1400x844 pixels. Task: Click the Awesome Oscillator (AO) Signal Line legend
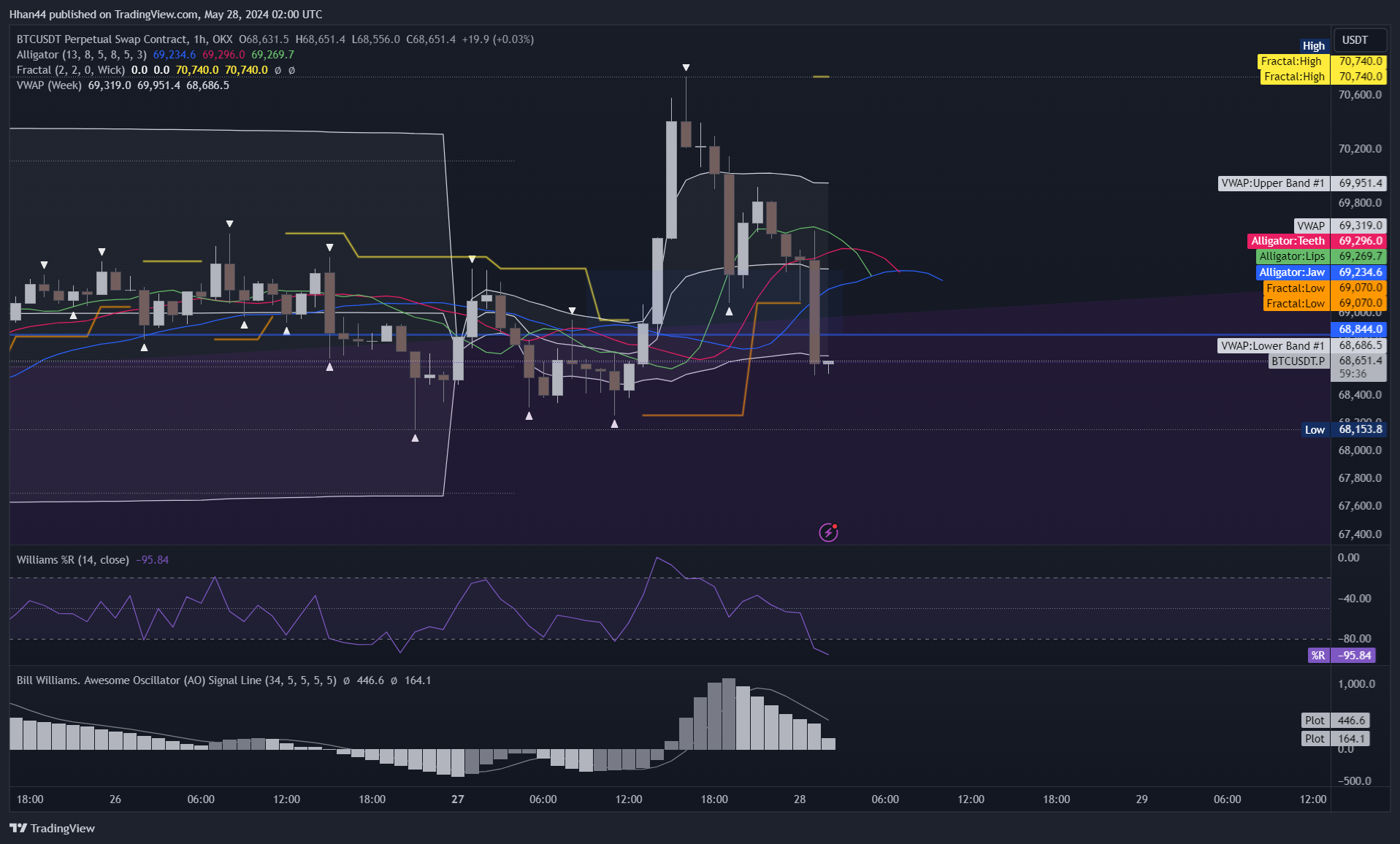[177, 680]
